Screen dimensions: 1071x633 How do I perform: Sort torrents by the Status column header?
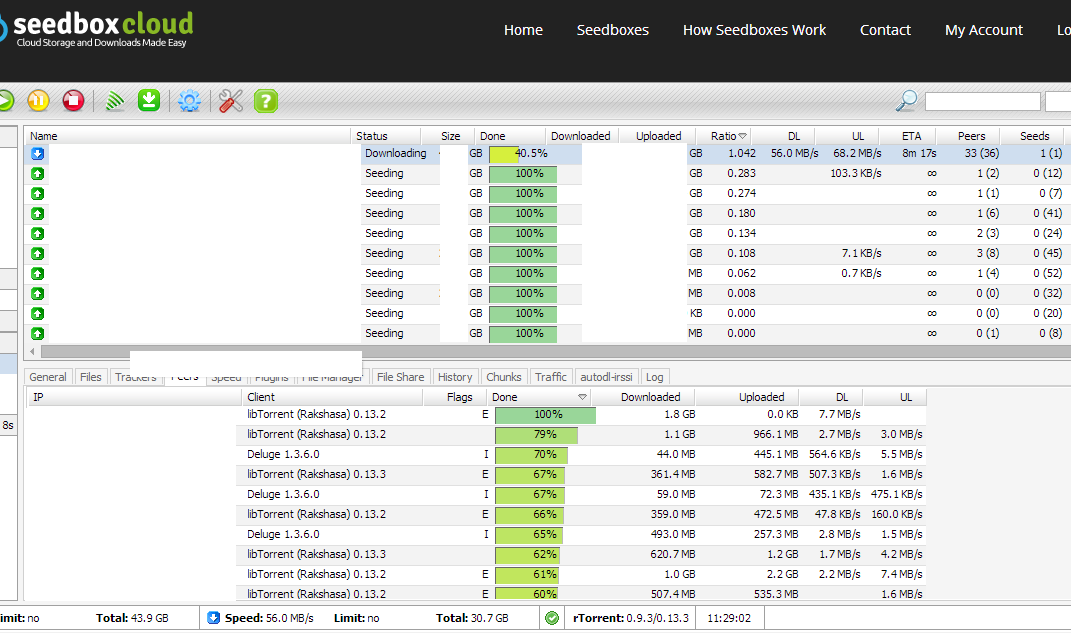click(x=386, y=136)
